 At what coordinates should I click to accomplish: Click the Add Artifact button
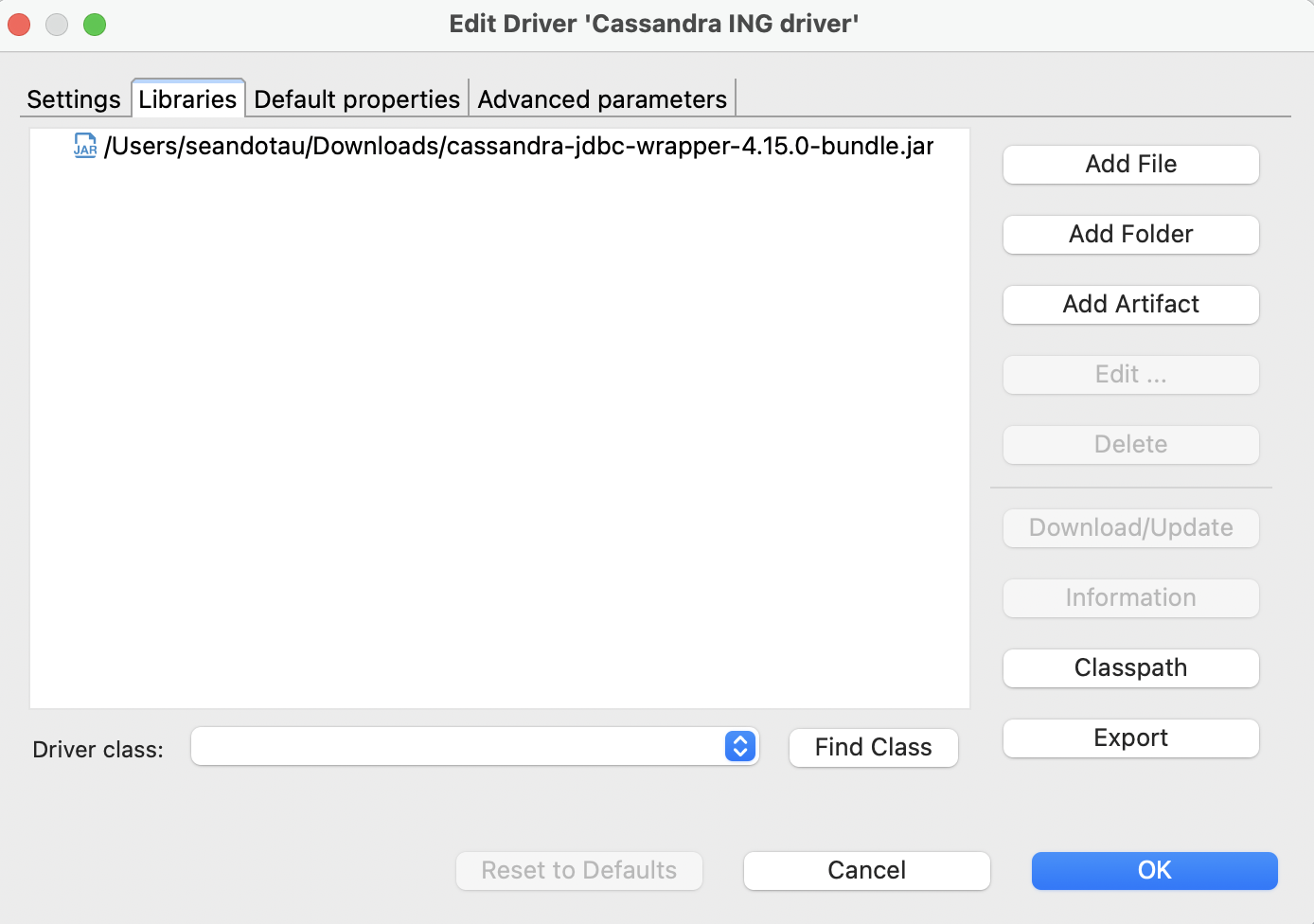pos(1131,305)
